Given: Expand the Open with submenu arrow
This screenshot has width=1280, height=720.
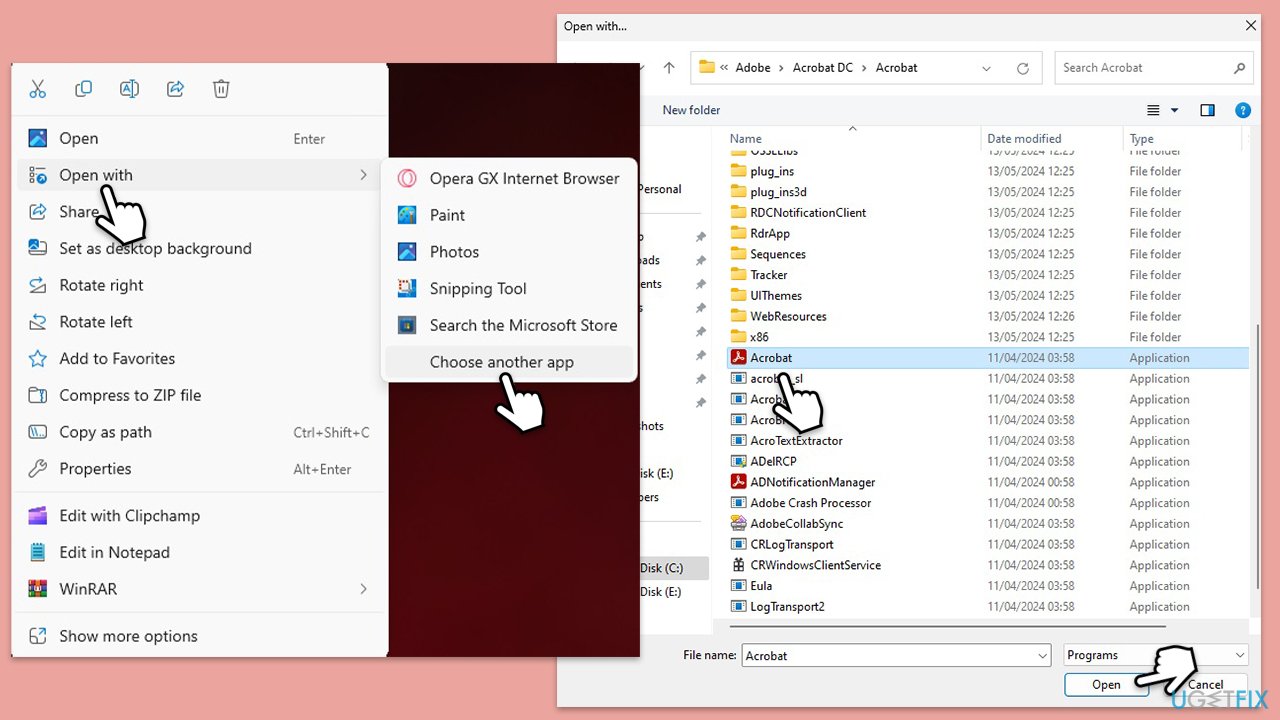Looking at the screenshot, I should point(363,175).
